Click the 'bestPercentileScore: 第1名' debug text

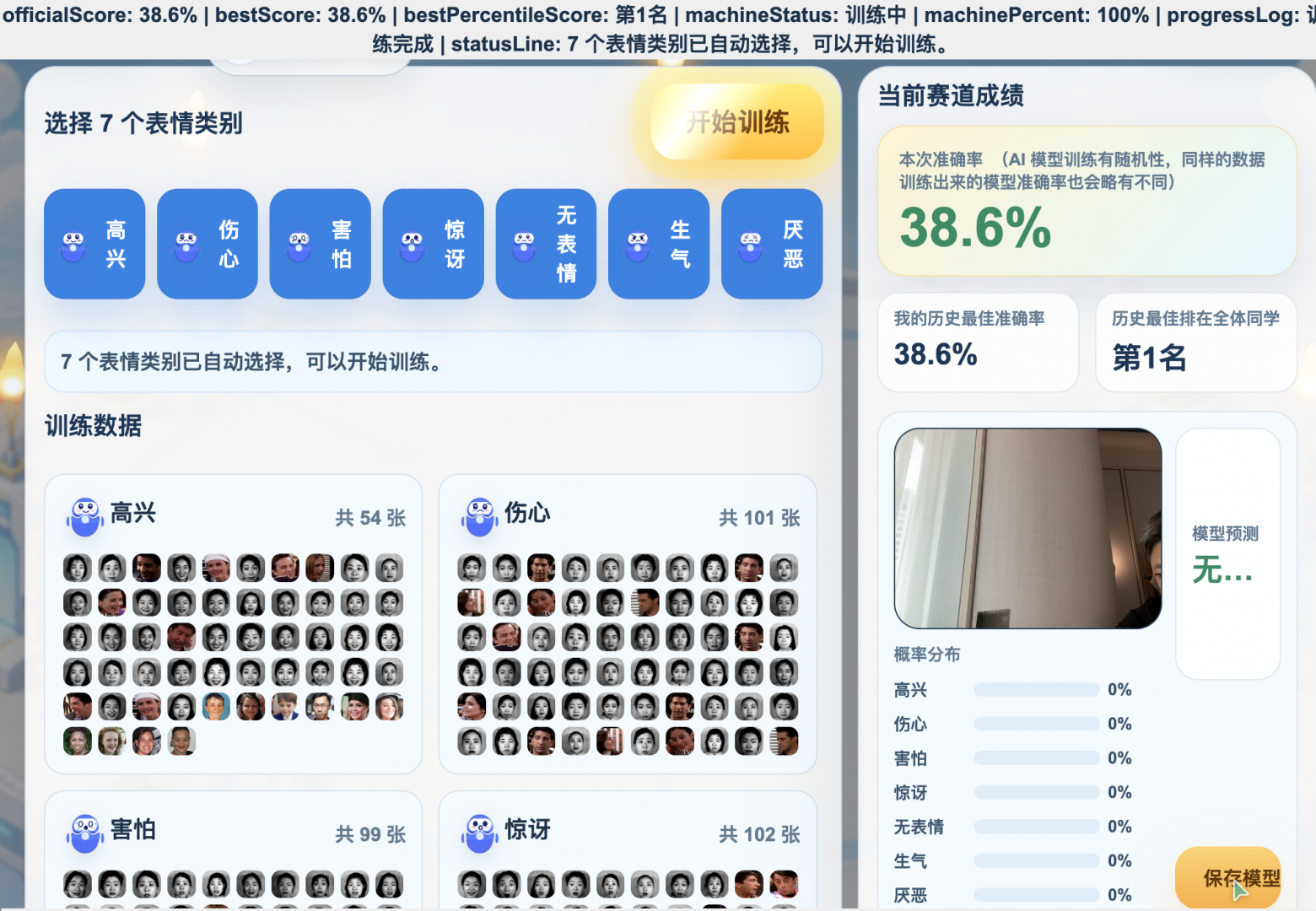coord(535,15)
